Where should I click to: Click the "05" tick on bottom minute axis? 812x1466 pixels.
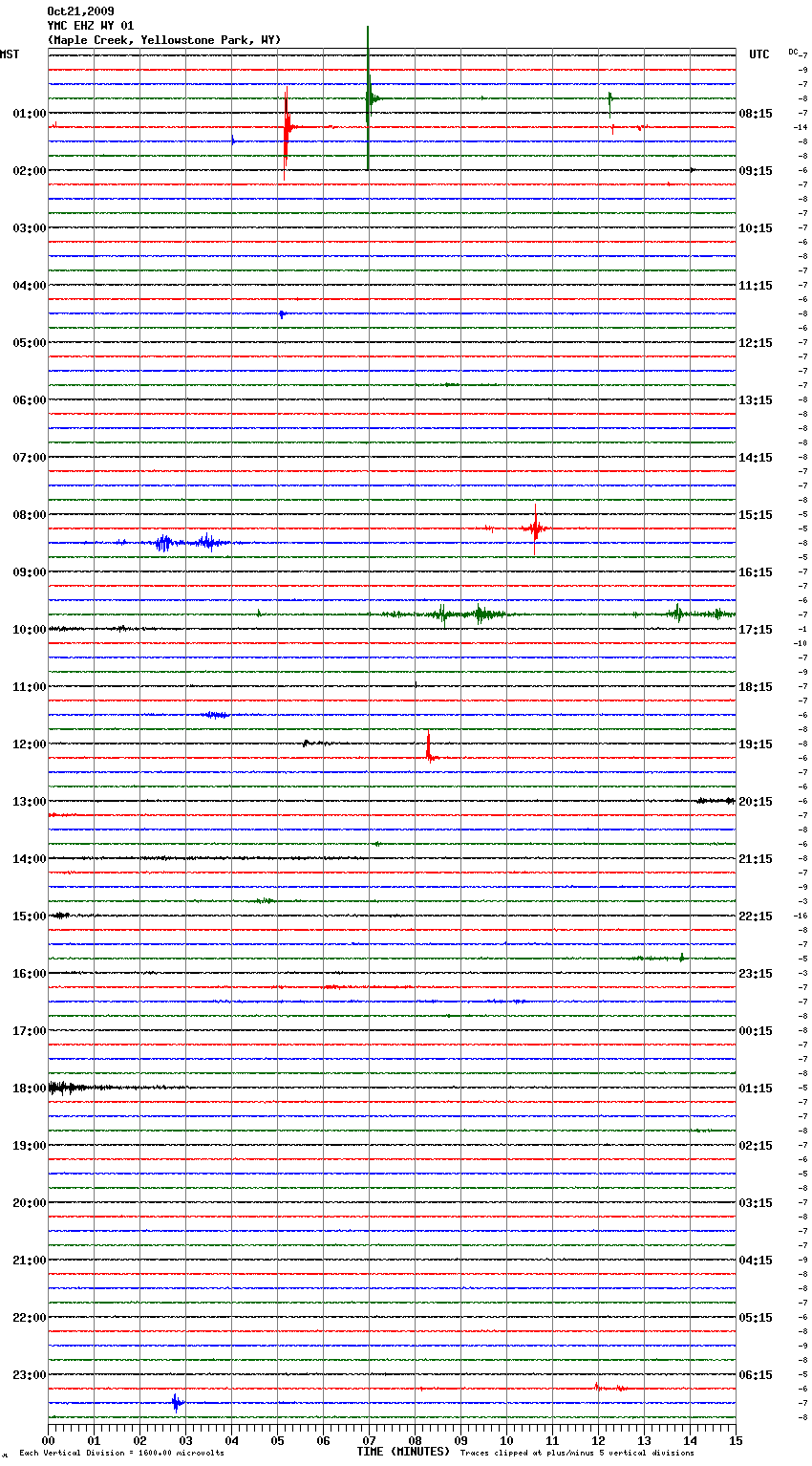tap(277, 1440)
